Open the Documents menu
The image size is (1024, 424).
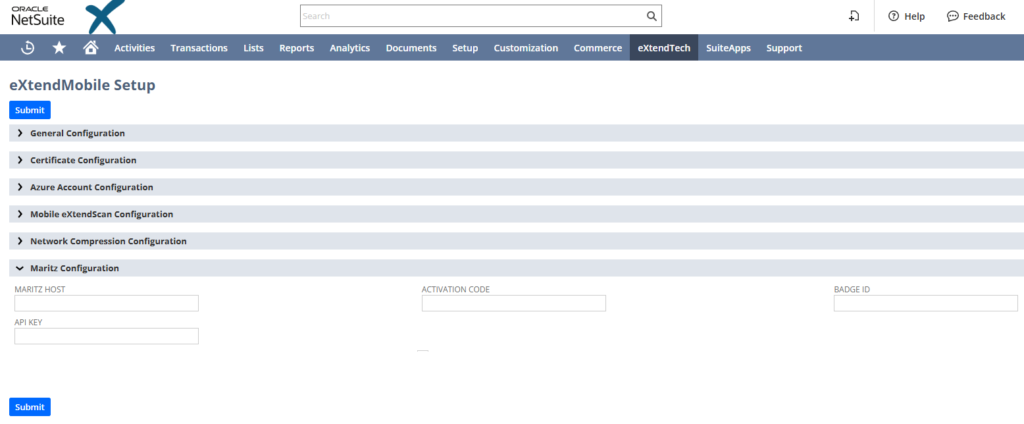411,48
